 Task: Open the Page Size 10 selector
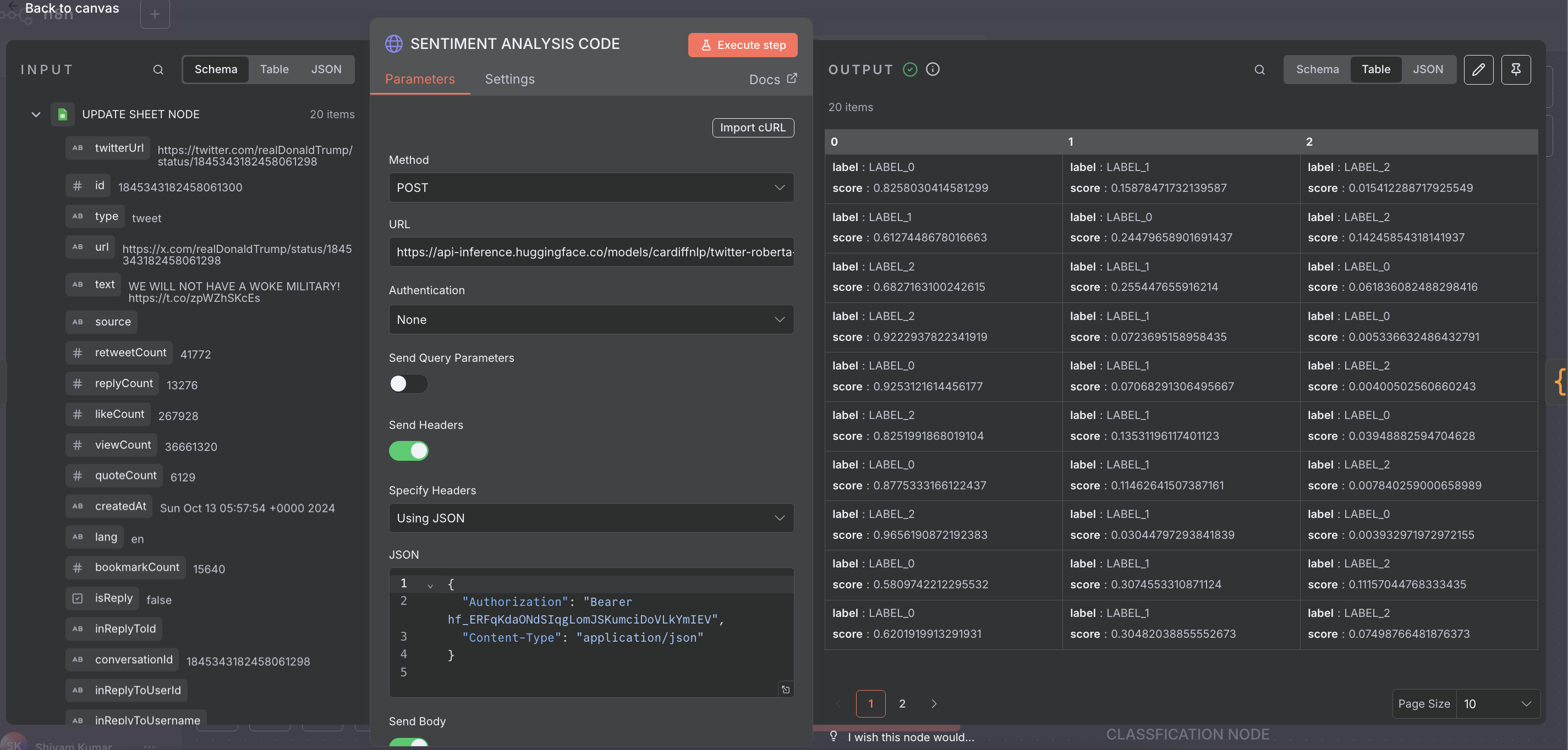(x=1497, y=704)
